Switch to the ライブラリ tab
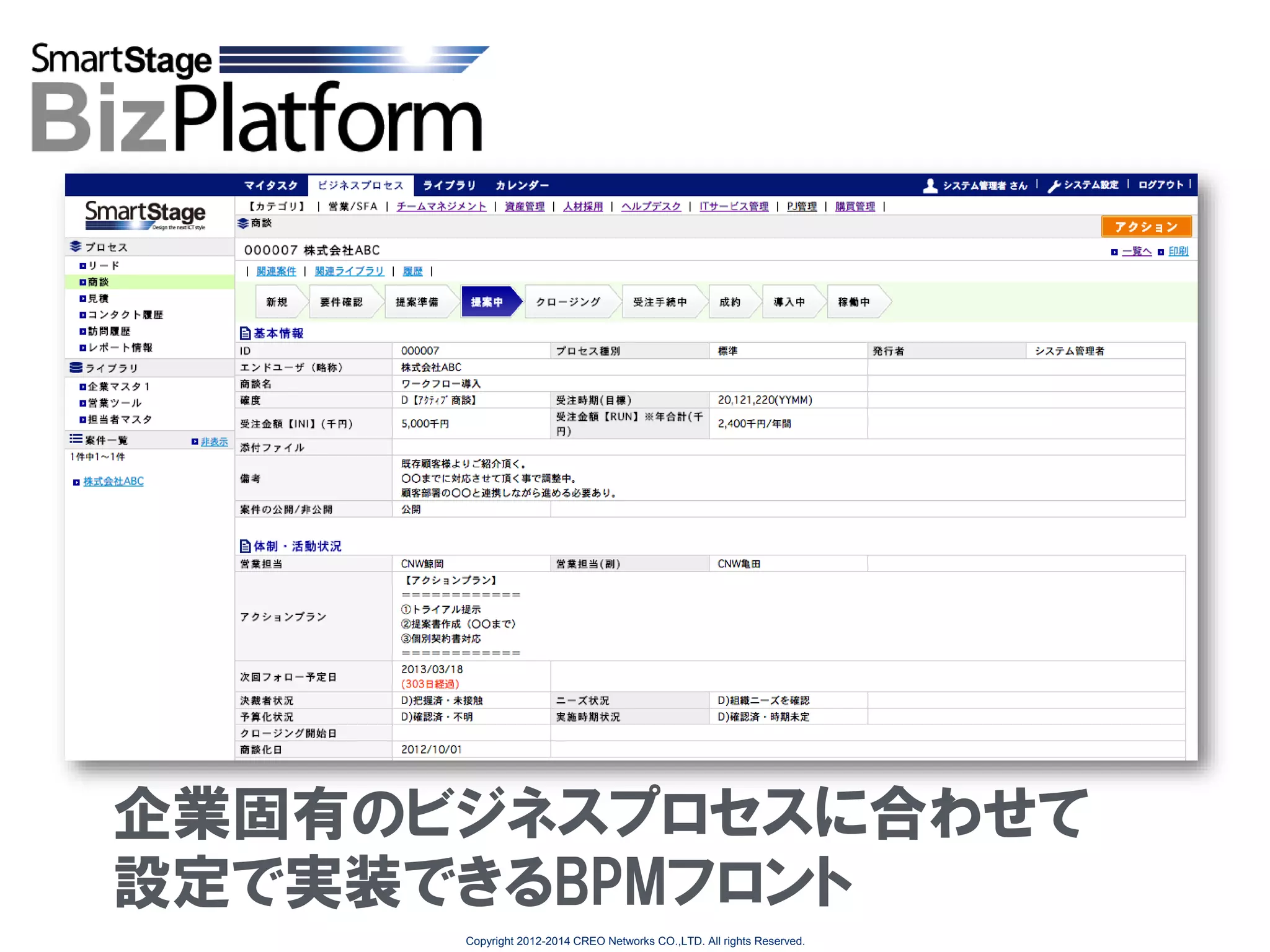Viewport: 1270px width, 952px height. [449, 185]
